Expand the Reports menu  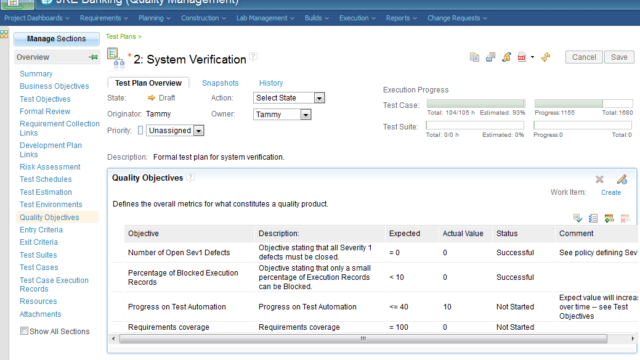pos(401,18)
